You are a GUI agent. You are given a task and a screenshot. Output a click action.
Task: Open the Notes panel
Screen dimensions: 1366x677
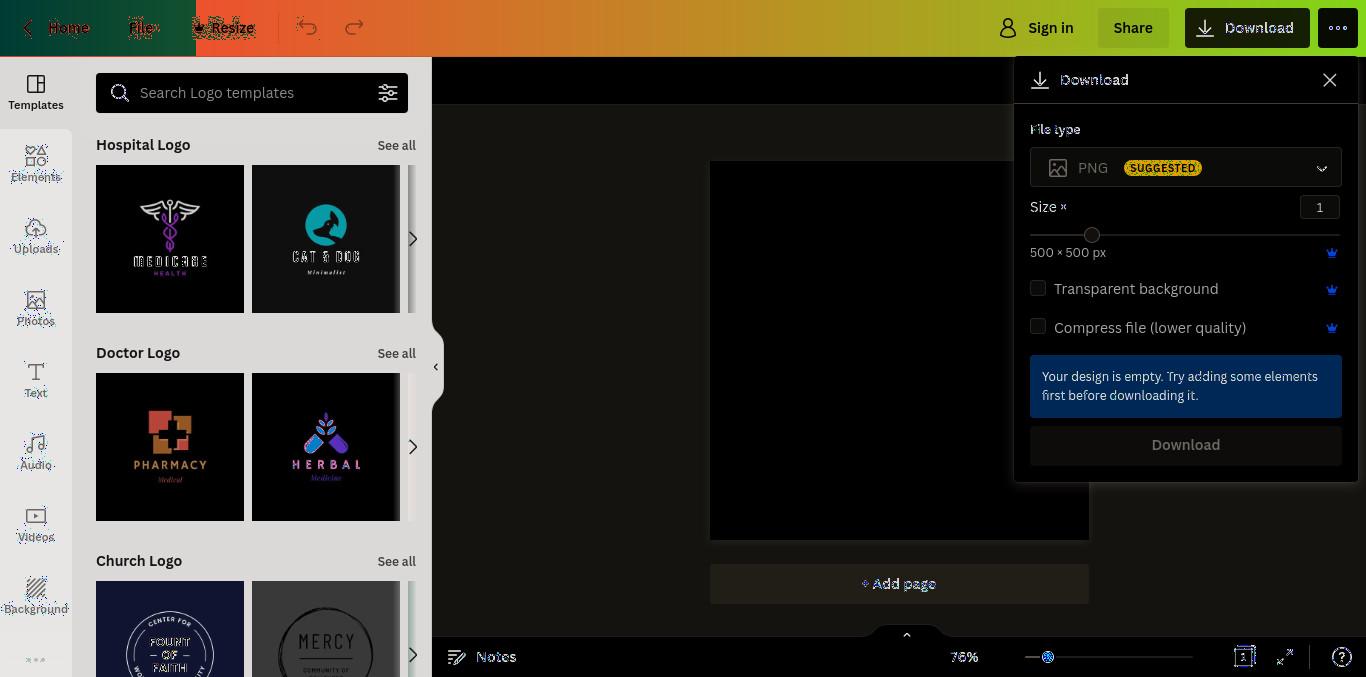pyautogui.click(x=481, y=657)
